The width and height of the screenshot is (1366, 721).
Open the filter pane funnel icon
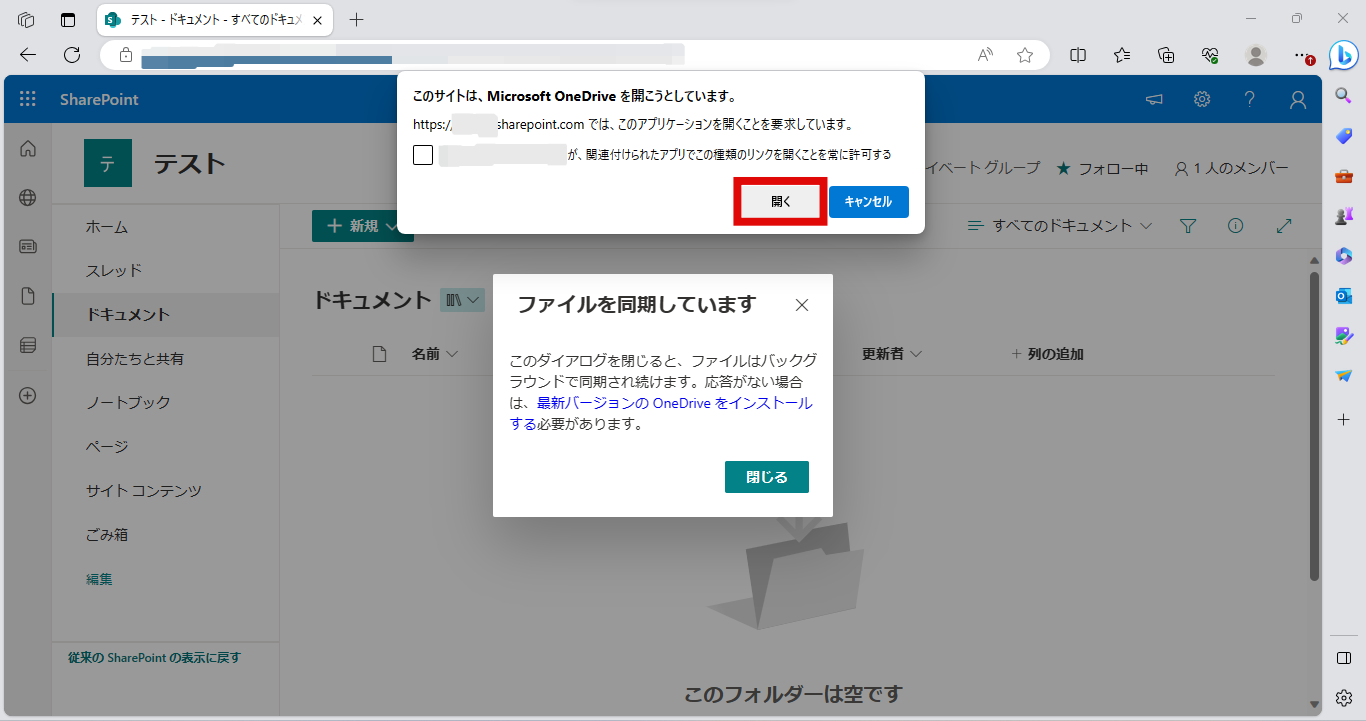tap(1188, 226)
